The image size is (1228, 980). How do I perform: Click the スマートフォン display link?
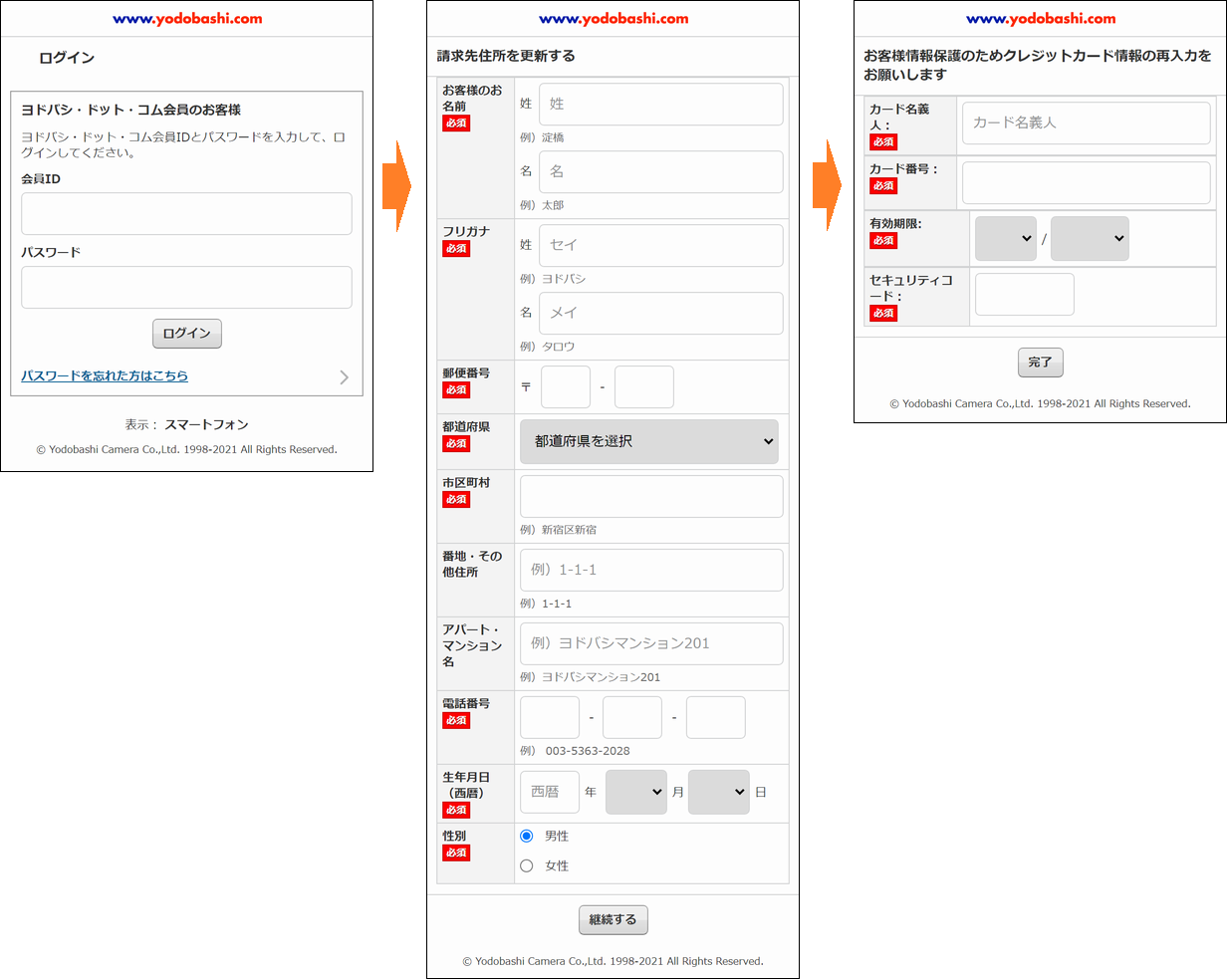coord(206,424)
